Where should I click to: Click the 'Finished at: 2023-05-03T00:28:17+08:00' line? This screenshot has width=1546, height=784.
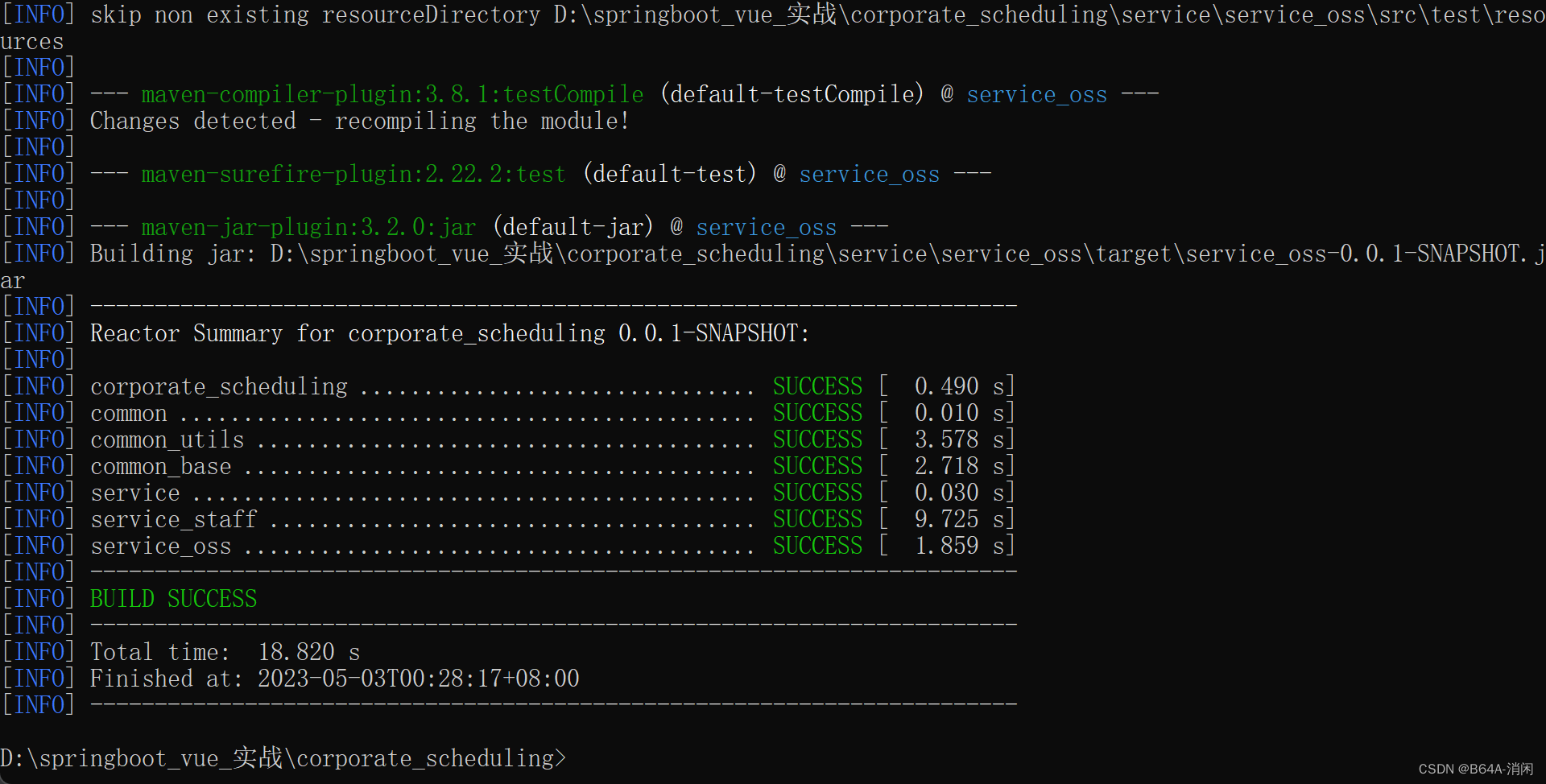[x=334, y=679]
